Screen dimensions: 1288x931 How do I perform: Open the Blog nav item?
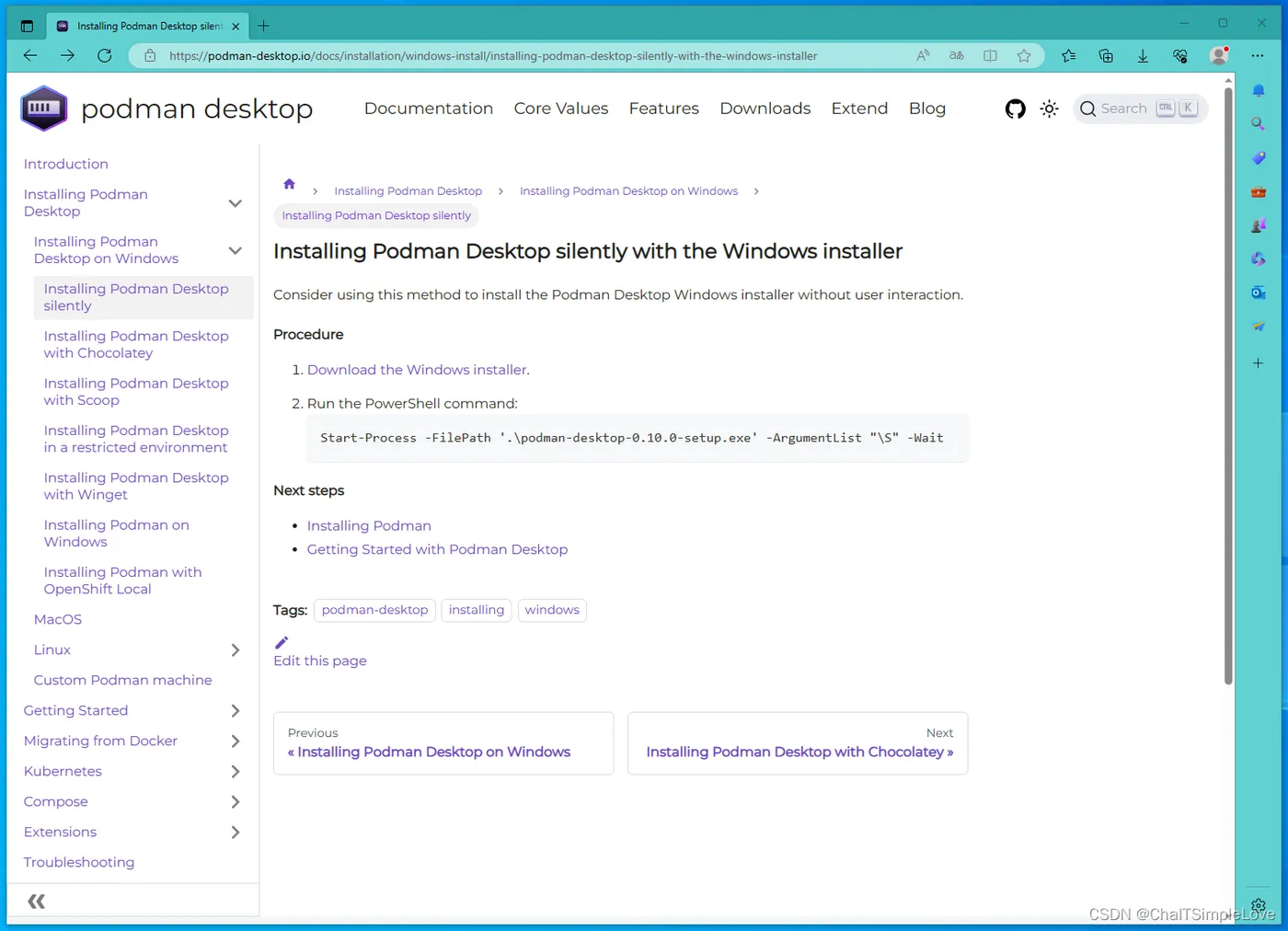click(927, 109)
